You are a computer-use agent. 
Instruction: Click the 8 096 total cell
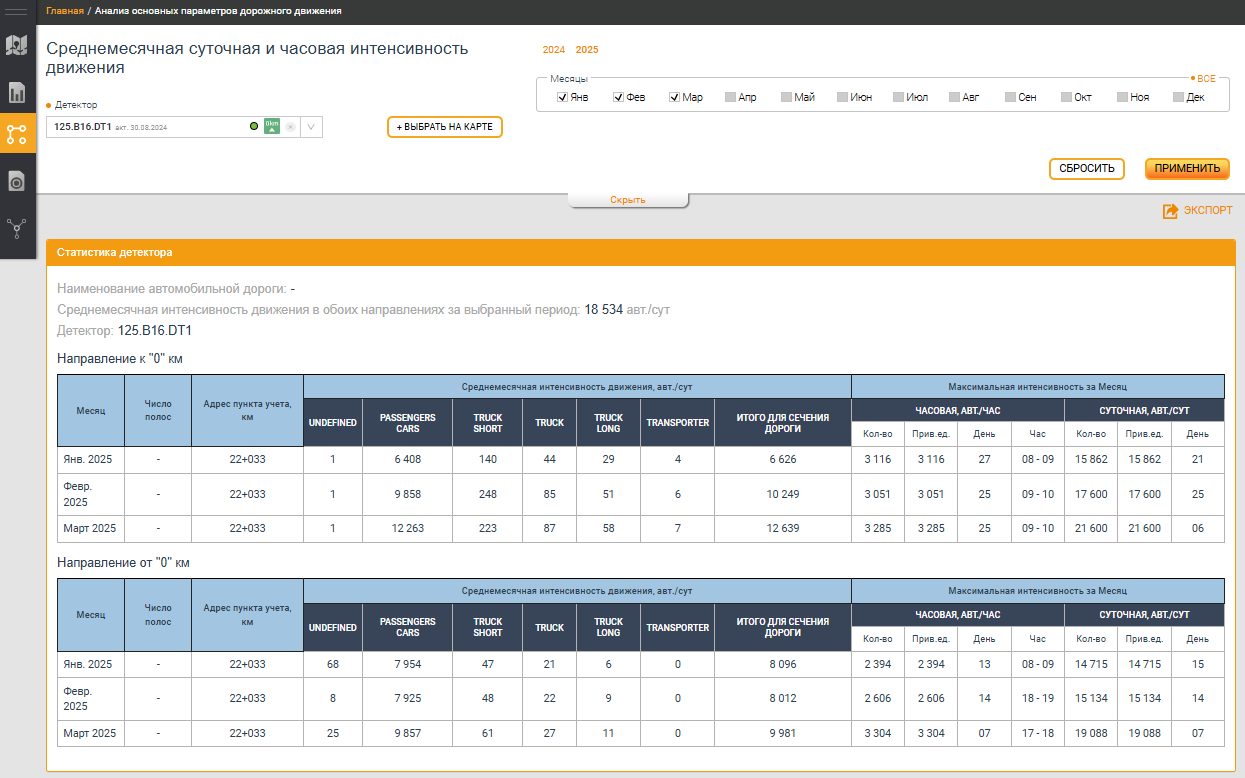click(x=782, y=664)
